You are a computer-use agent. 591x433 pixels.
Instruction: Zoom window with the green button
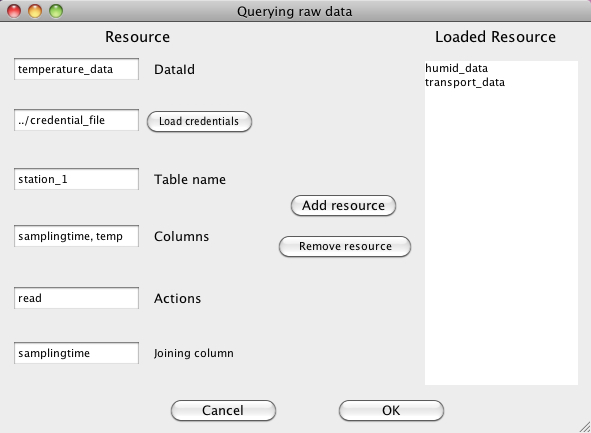(56, 11)
